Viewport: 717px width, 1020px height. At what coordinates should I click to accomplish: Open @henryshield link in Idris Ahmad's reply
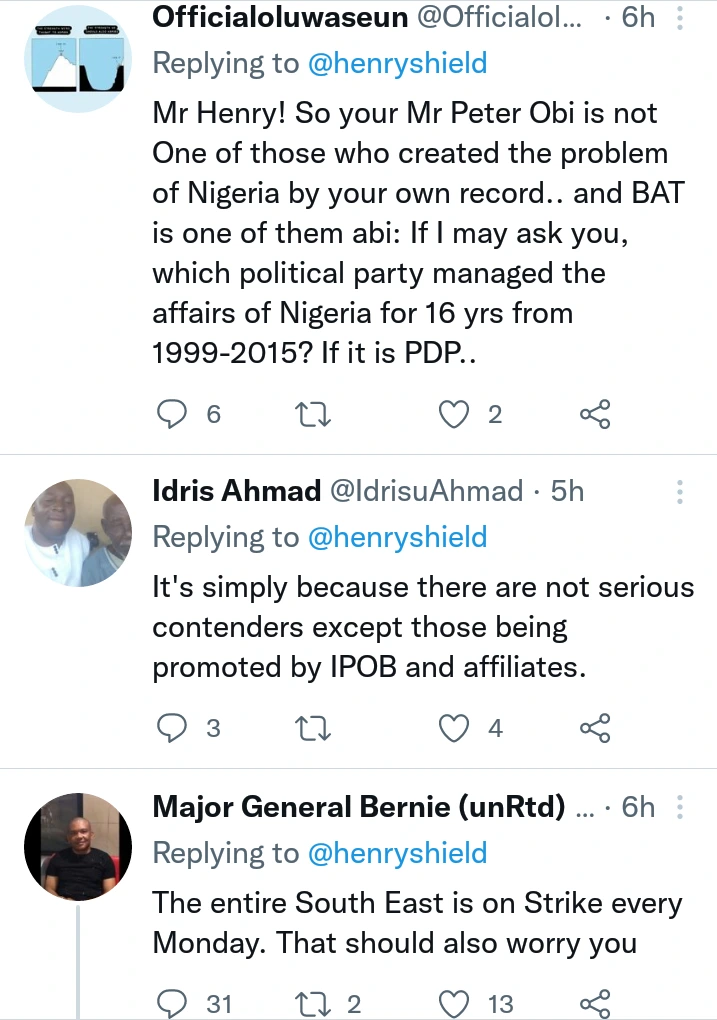tap(397, 537)
